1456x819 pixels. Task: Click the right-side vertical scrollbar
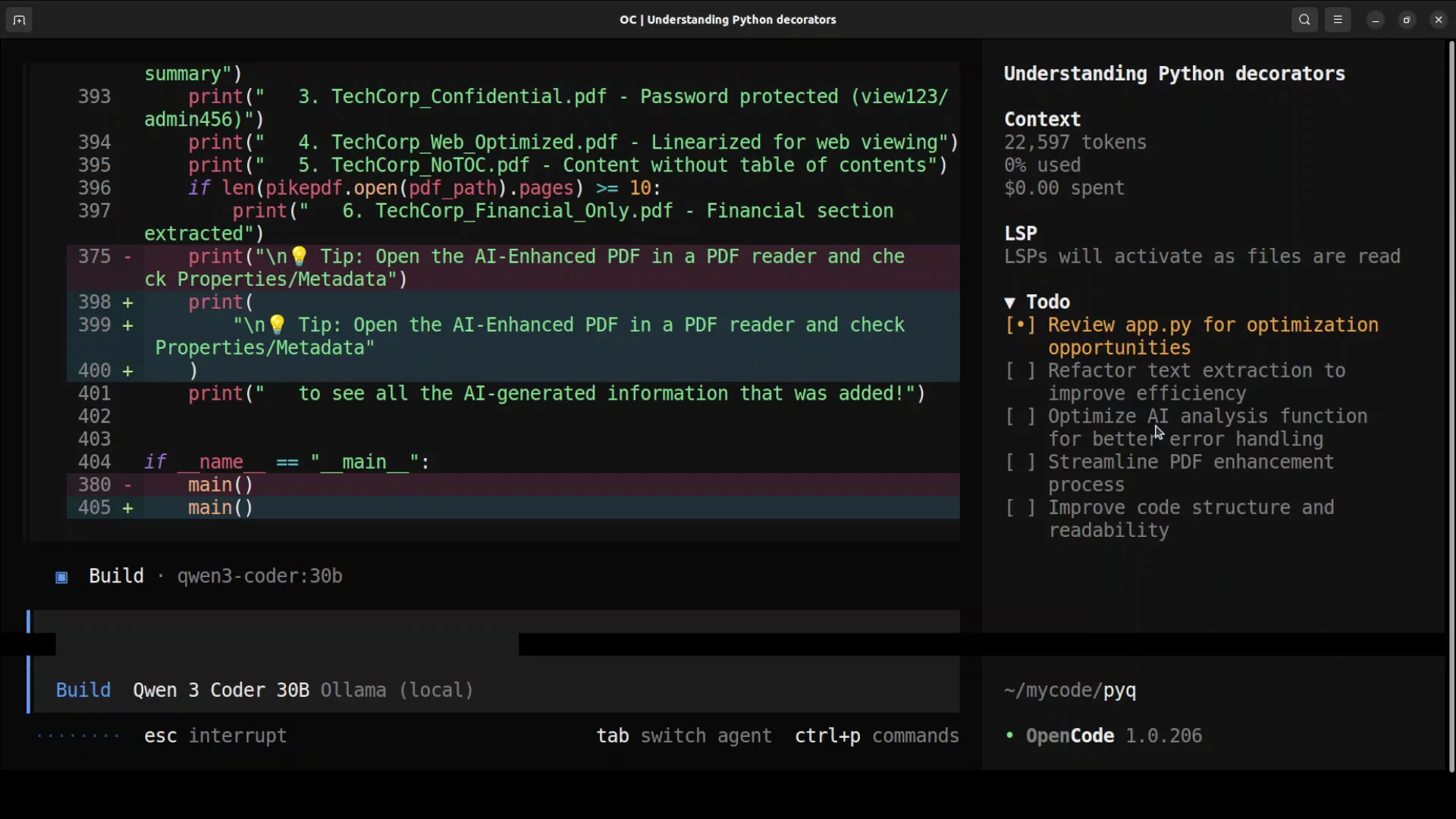point(1451,406)
